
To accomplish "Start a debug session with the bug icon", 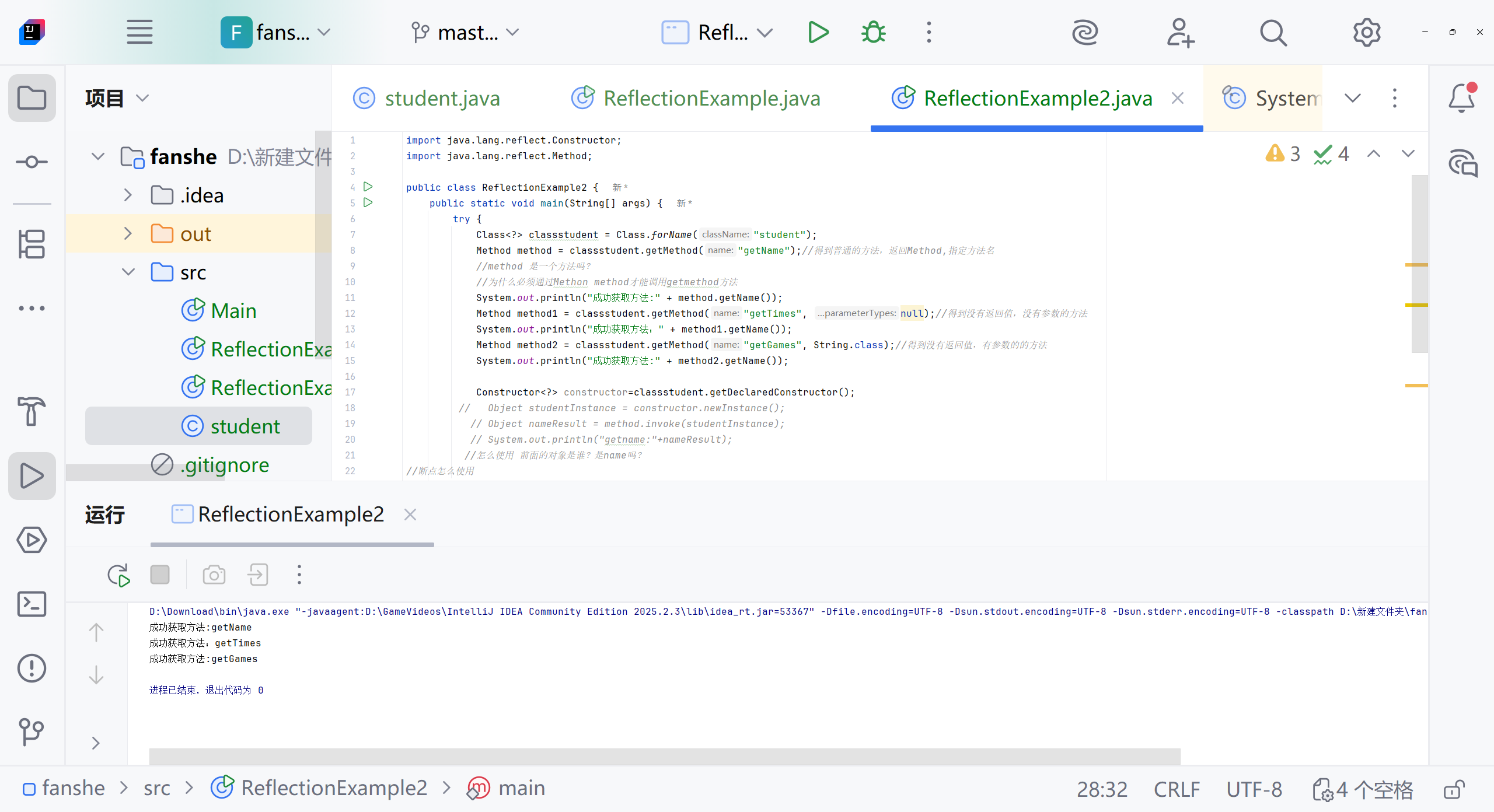I will click(873, 33).
